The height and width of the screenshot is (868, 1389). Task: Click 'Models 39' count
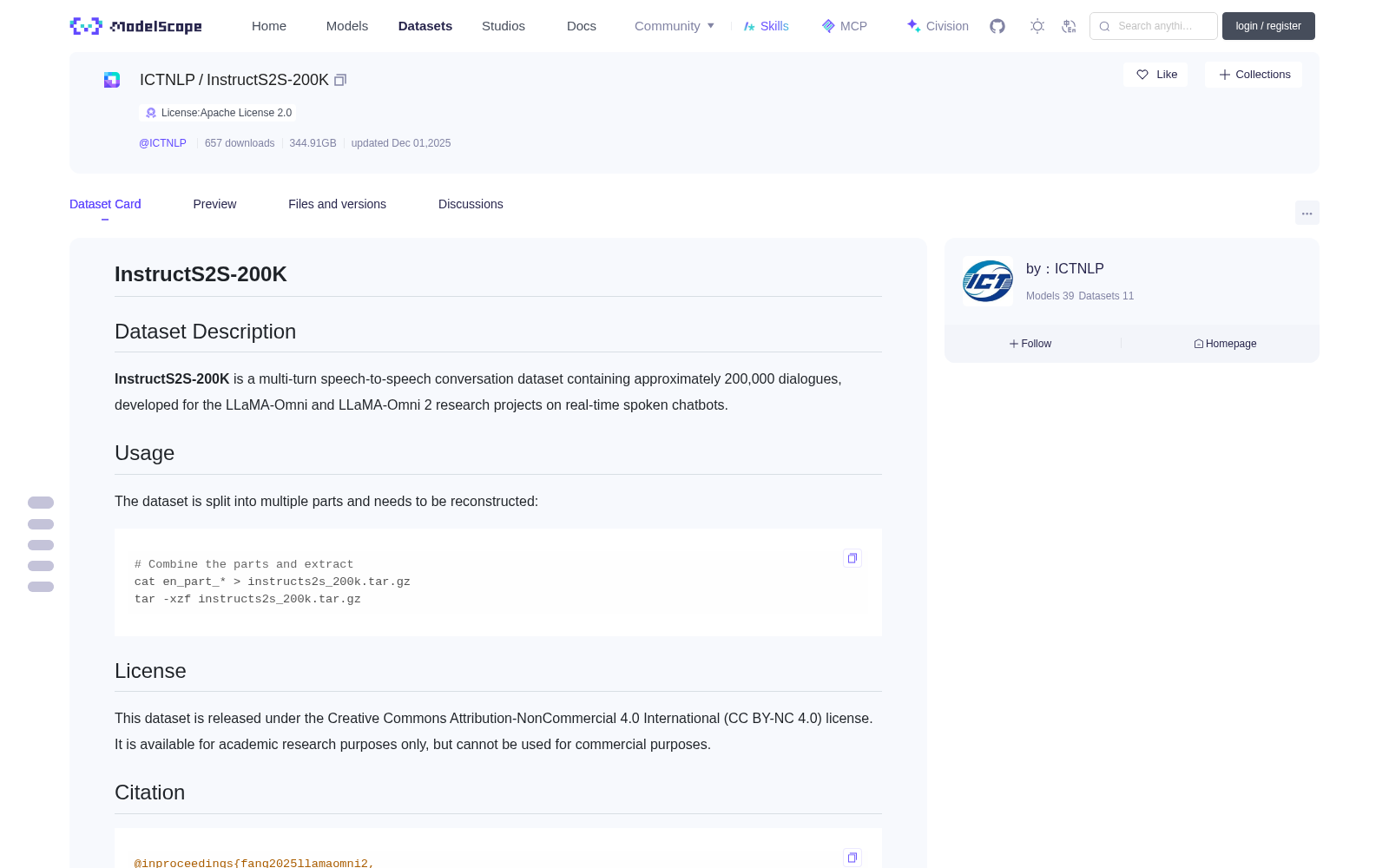point(1050,296)
